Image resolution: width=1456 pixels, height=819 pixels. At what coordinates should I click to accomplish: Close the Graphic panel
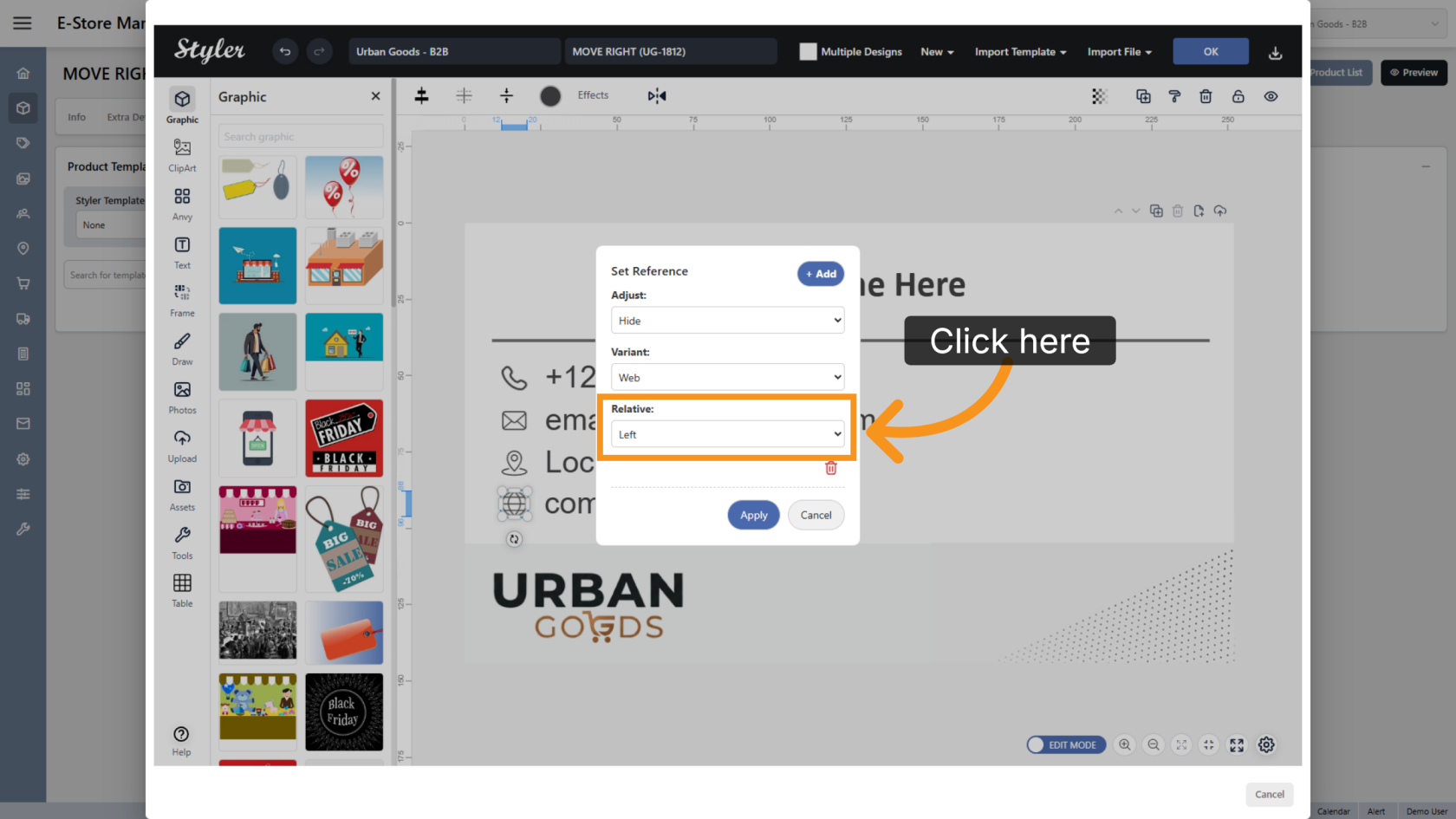(x=375, y=96)
